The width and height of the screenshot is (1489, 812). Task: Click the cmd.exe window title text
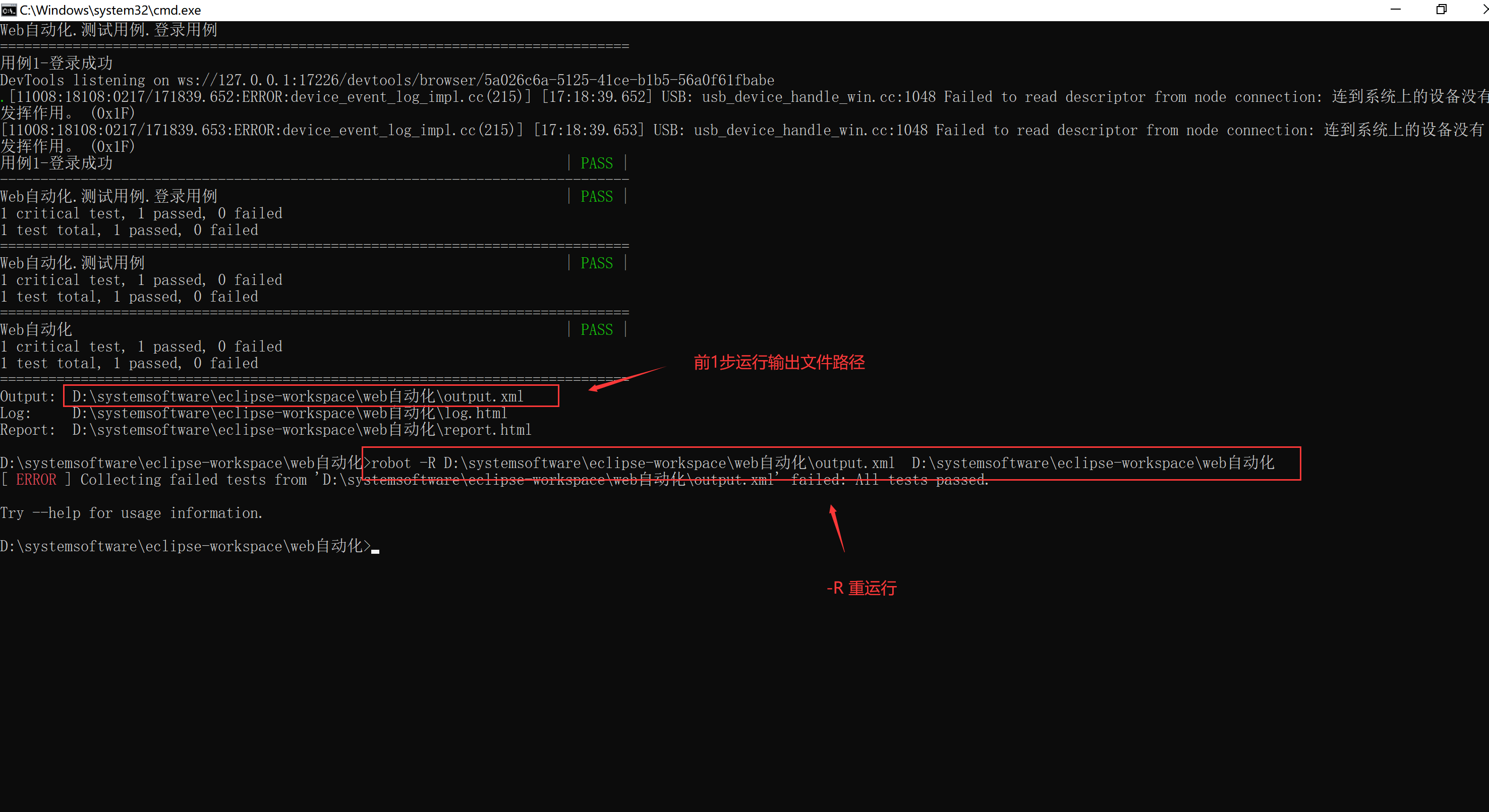click(110, 10)
